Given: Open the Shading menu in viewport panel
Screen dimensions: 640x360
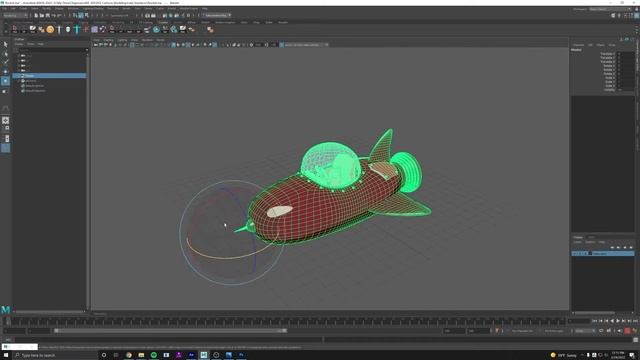Looking at the screenshot, I should tap(108, 40).
